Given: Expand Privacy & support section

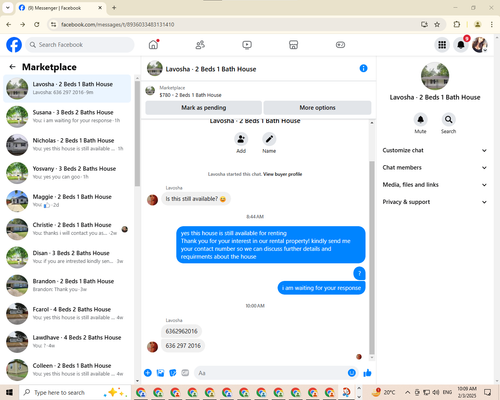Looking at the screenshot, I should click(x=435, y=202).
